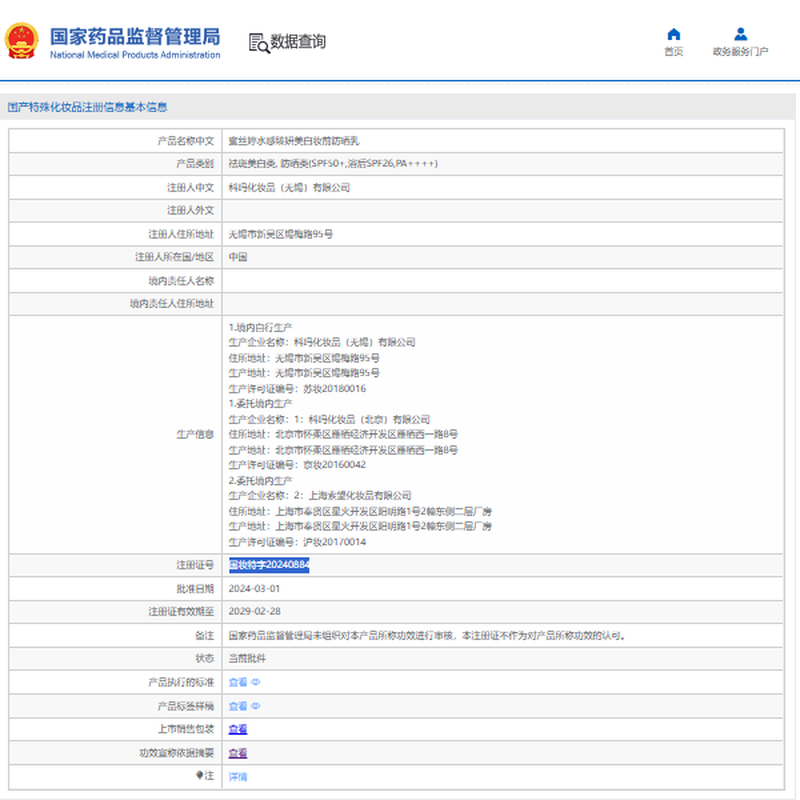Click section header 国产特殊化妆品注册信息基本信息

pyautogui.click(x=88, y=106)
